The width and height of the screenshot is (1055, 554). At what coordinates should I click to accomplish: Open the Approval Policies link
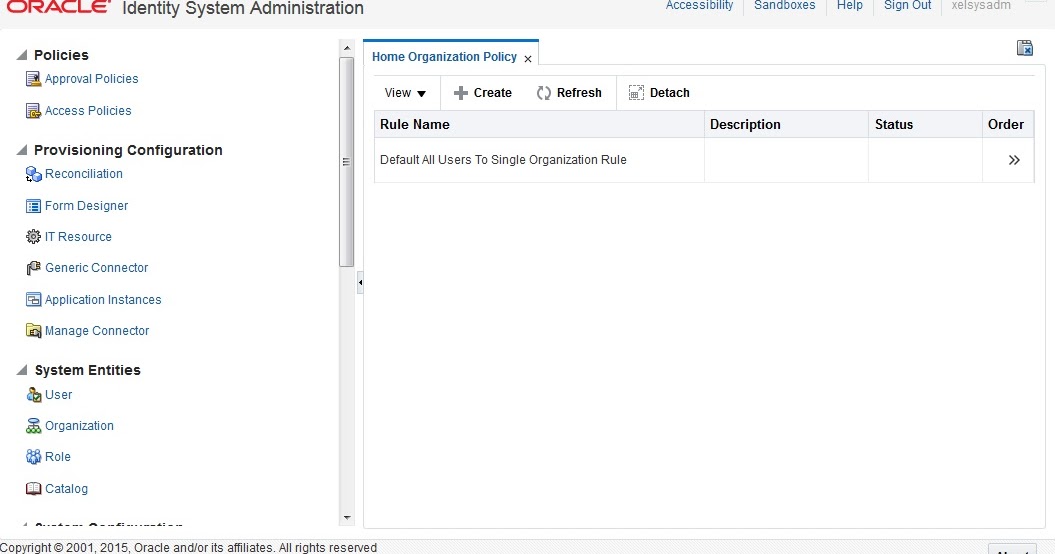tap(92, 79)
